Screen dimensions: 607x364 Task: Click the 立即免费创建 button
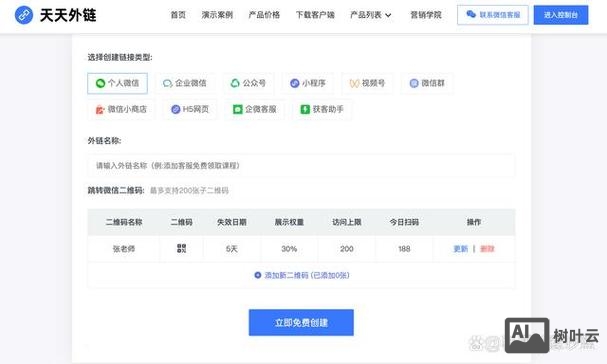301,323
